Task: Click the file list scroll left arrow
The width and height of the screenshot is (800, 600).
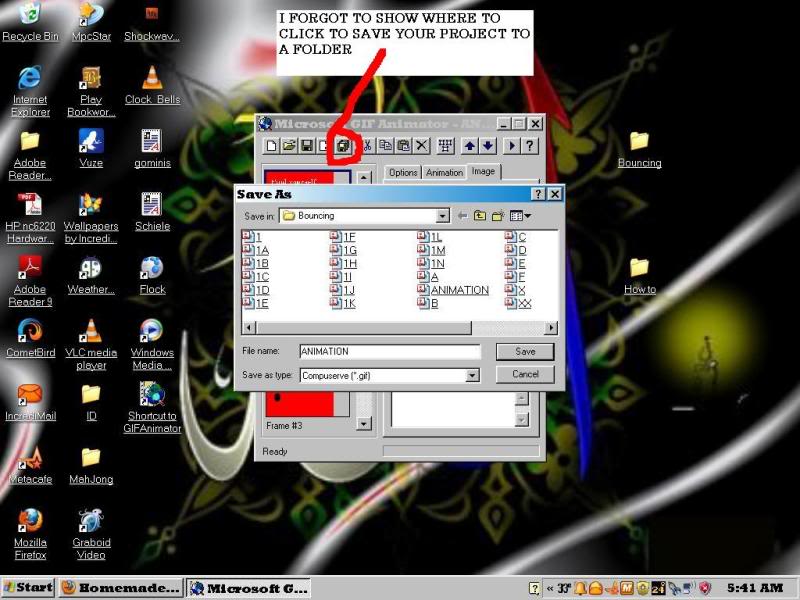Action: click(x=248, y=328)
